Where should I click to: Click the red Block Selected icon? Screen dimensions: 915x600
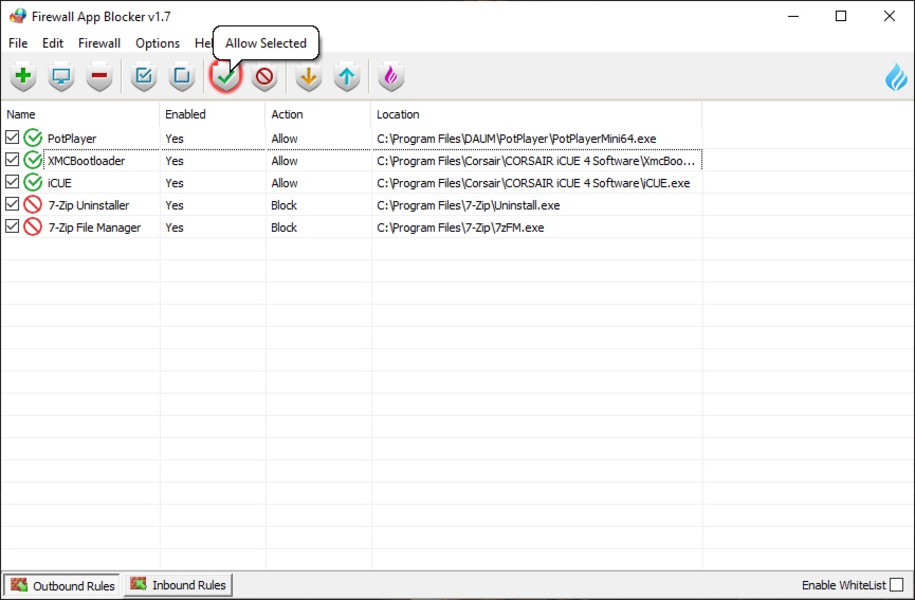tap(264, 76)
